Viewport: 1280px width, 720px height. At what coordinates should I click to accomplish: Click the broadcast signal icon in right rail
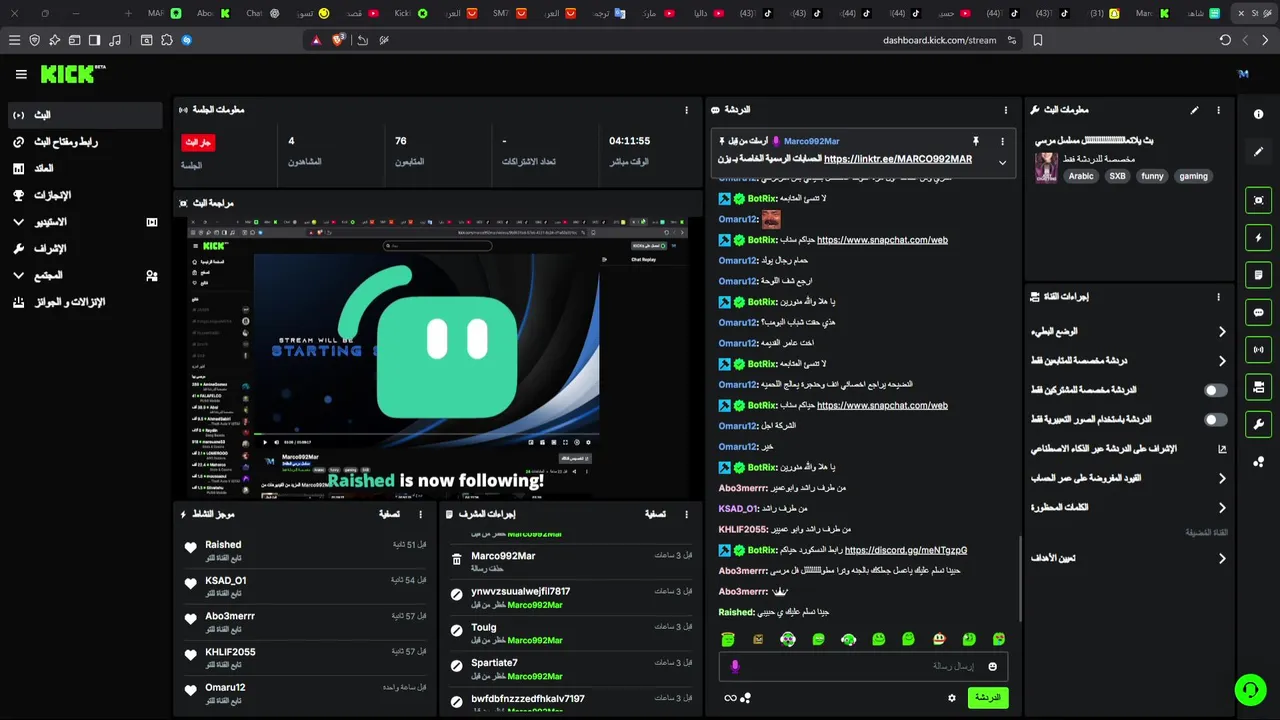(1258, 350)
